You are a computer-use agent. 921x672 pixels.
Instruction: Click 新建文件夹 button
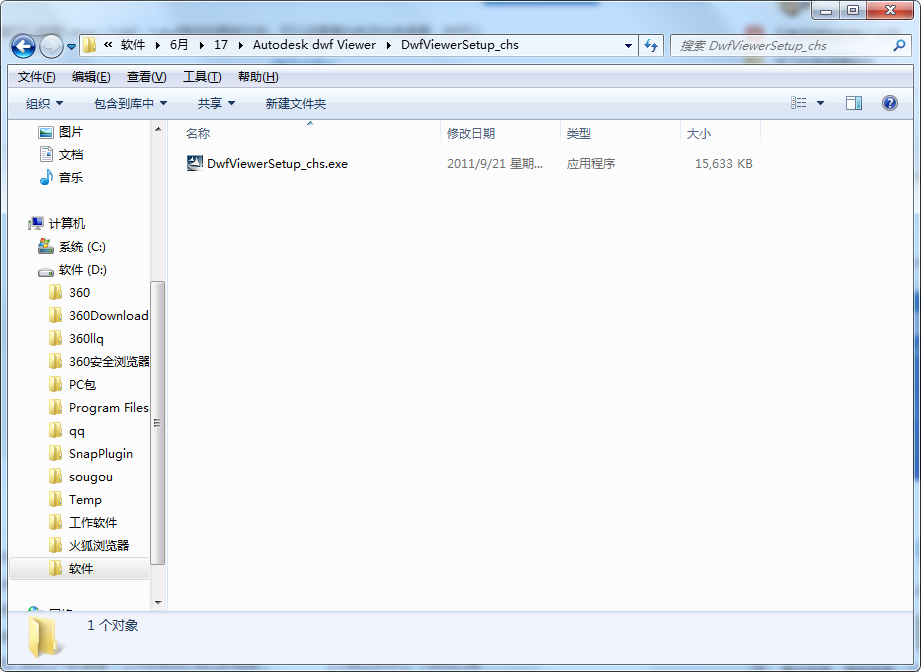click(x=295, y=103)
